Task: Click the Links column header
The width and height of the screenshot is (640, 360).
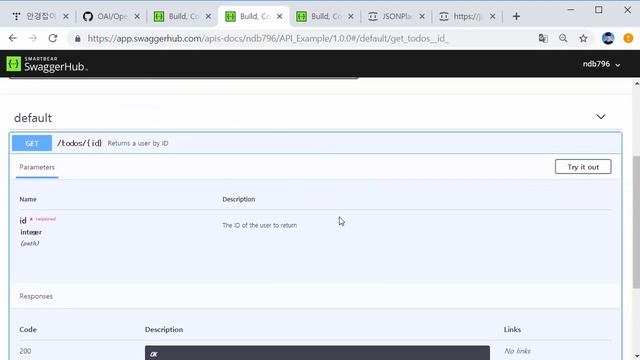Action: [x=512, y=329]
